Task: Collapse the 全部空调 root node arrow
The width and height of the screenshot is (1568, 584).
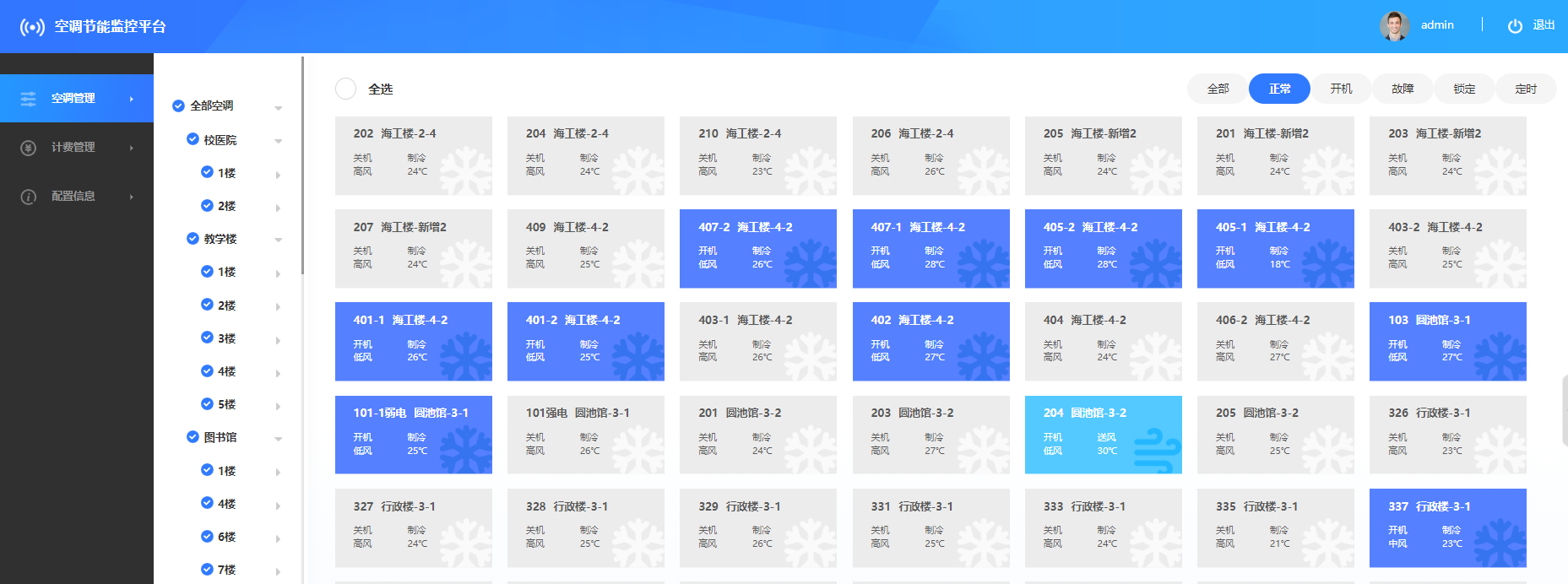Action: tap(278, 107)
